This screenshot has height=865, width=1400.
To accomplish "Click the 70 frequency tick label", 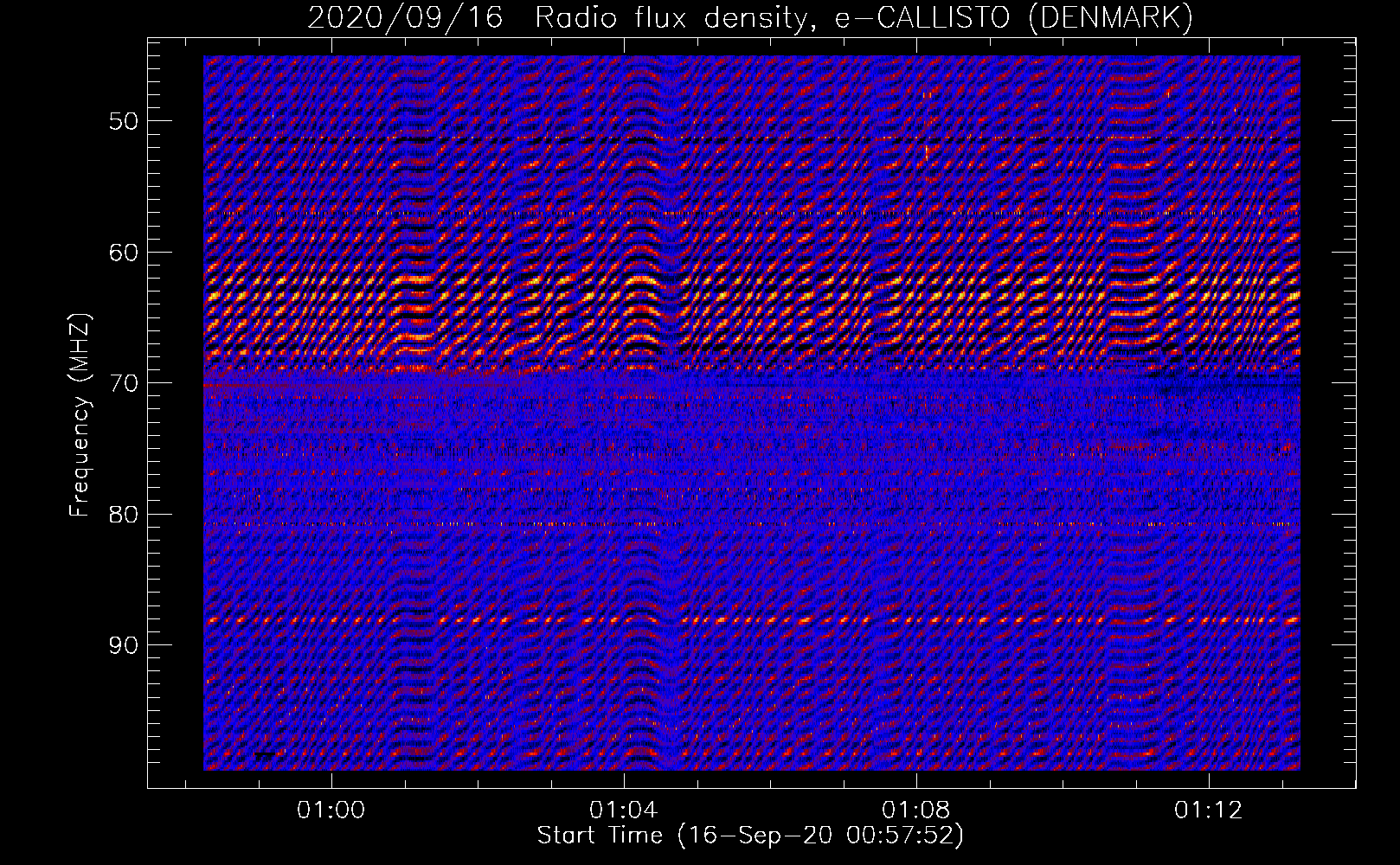I will (x=123, y=382).
